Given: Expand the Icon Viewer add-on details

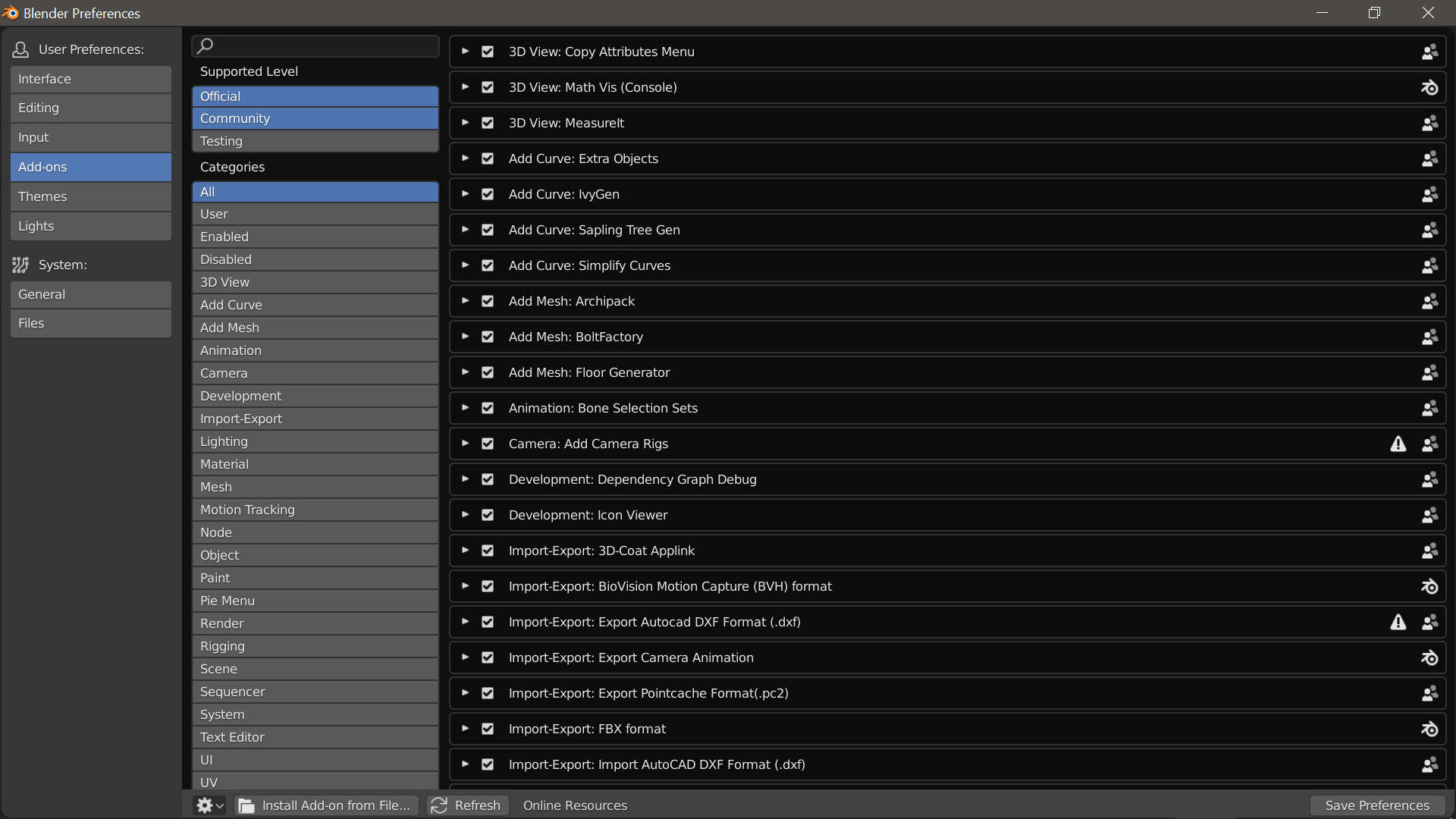Looking at the screenshot, I should point(466,515).
